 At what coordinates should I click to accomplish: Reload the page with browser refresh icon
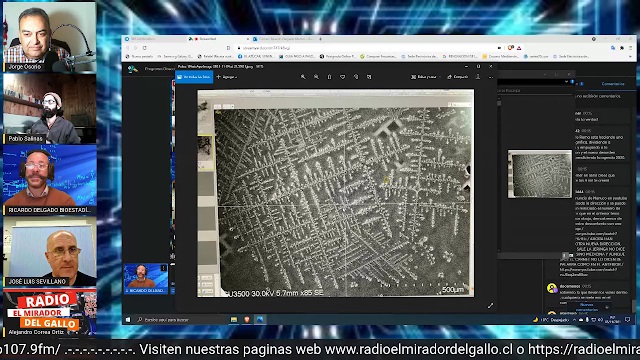click(144, 48)
